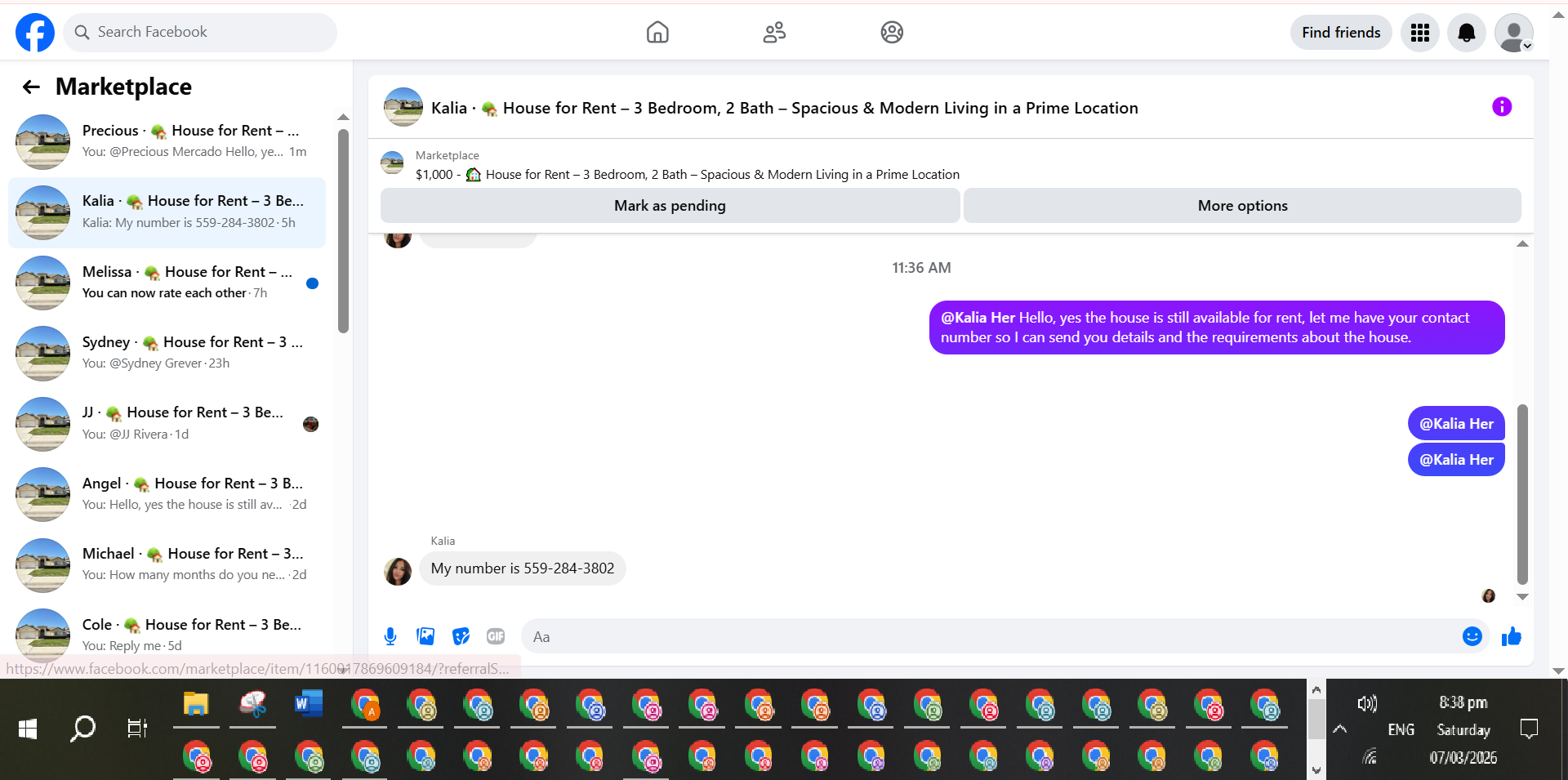This screenshot has width=1568, height=780.
Task: Open the Windows Start menu
Action: tap(27, 729)
